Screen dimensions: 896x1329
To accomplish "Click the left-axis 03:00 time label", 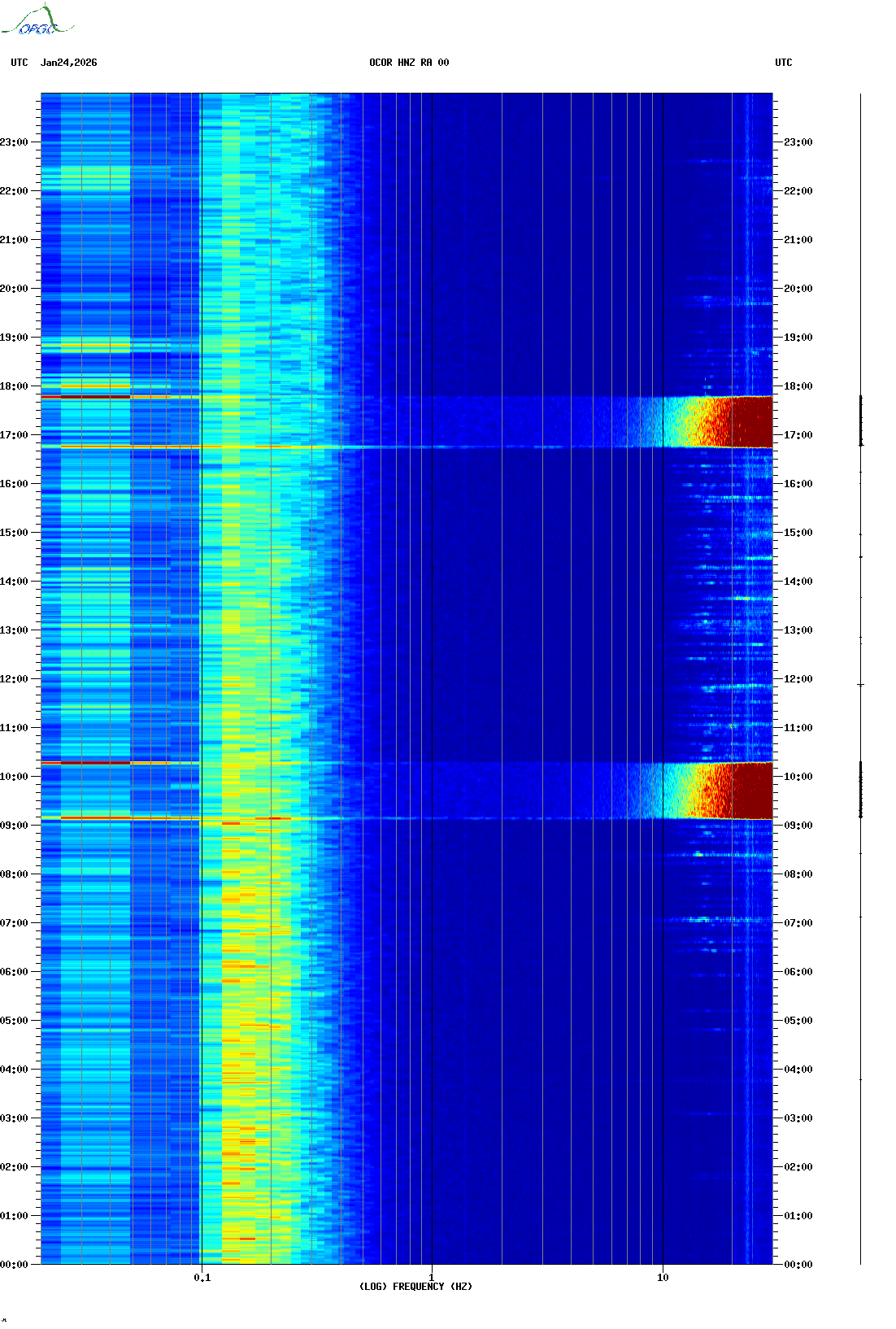I will click(14, 1118).
